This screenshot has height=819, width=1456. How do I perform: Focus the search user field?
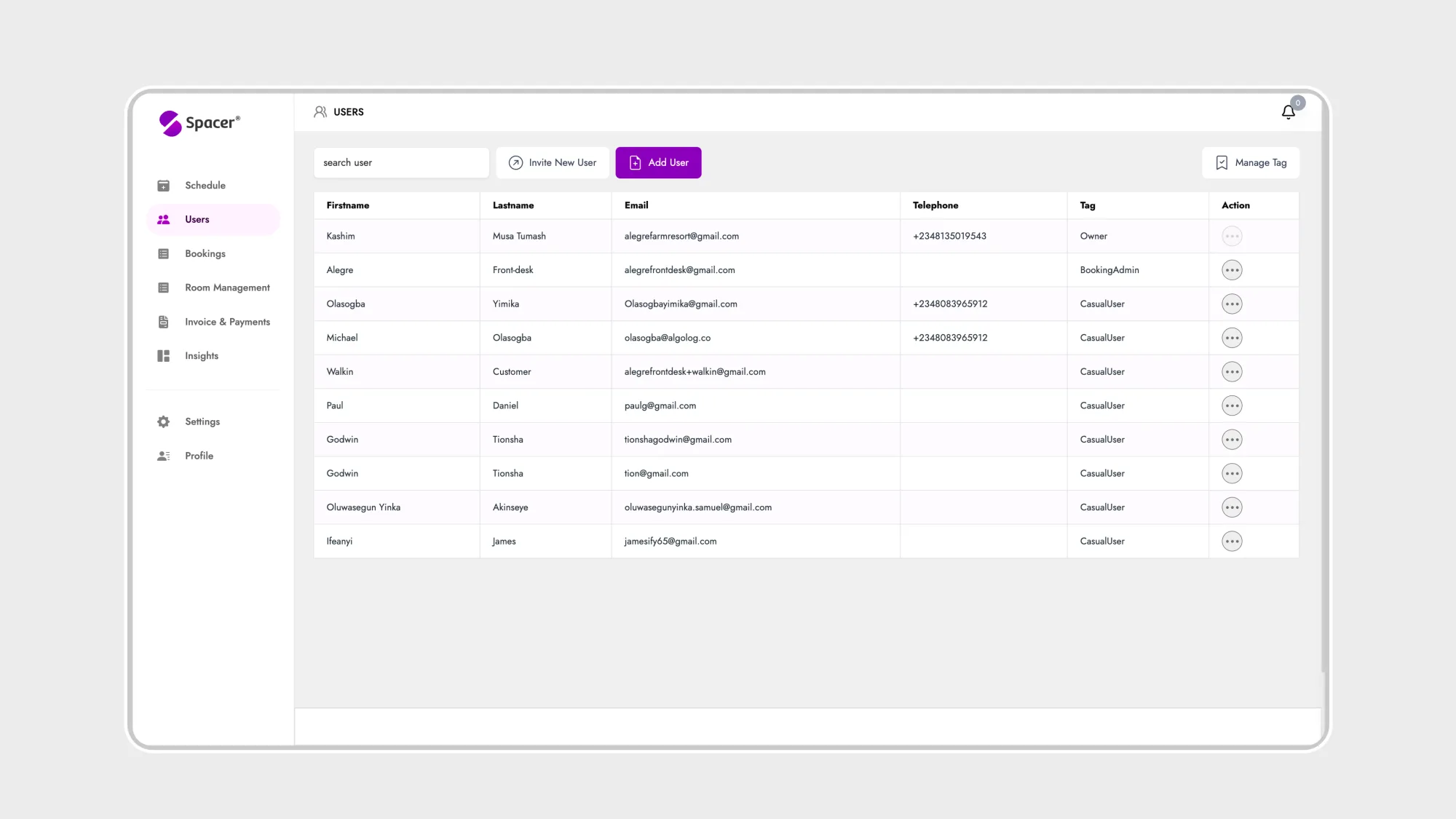(x=401, y=162)
